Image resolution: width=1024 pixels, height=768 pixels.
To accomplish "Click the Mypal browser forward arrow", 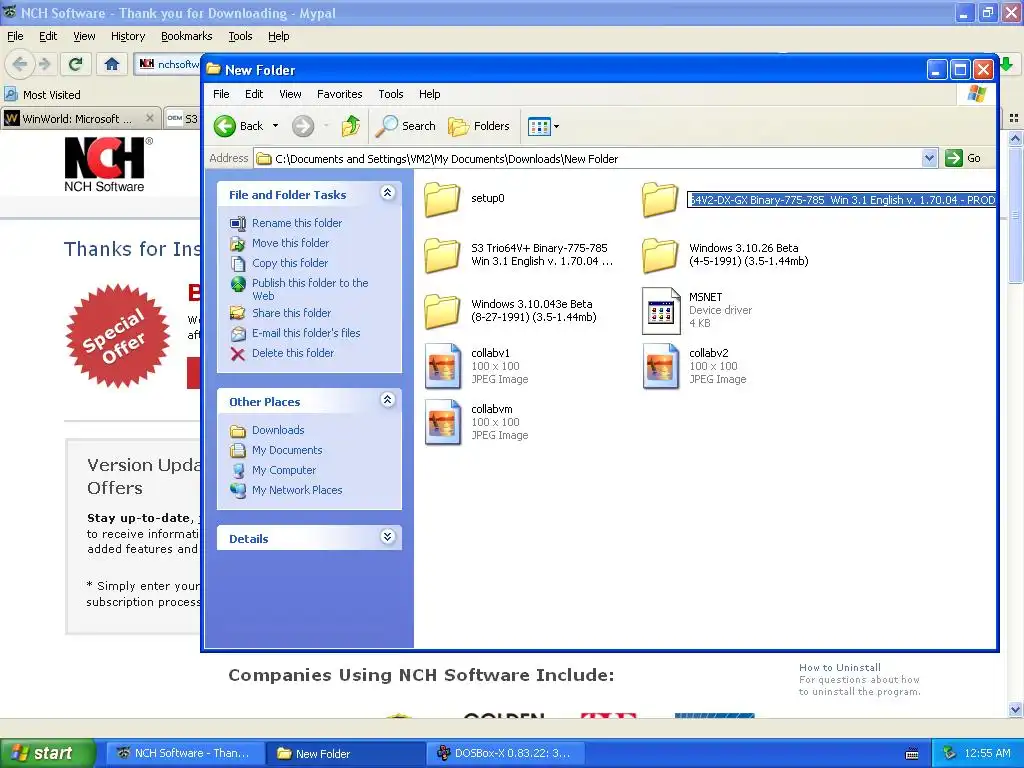I will pyautogui.click(x=44, y=63).
